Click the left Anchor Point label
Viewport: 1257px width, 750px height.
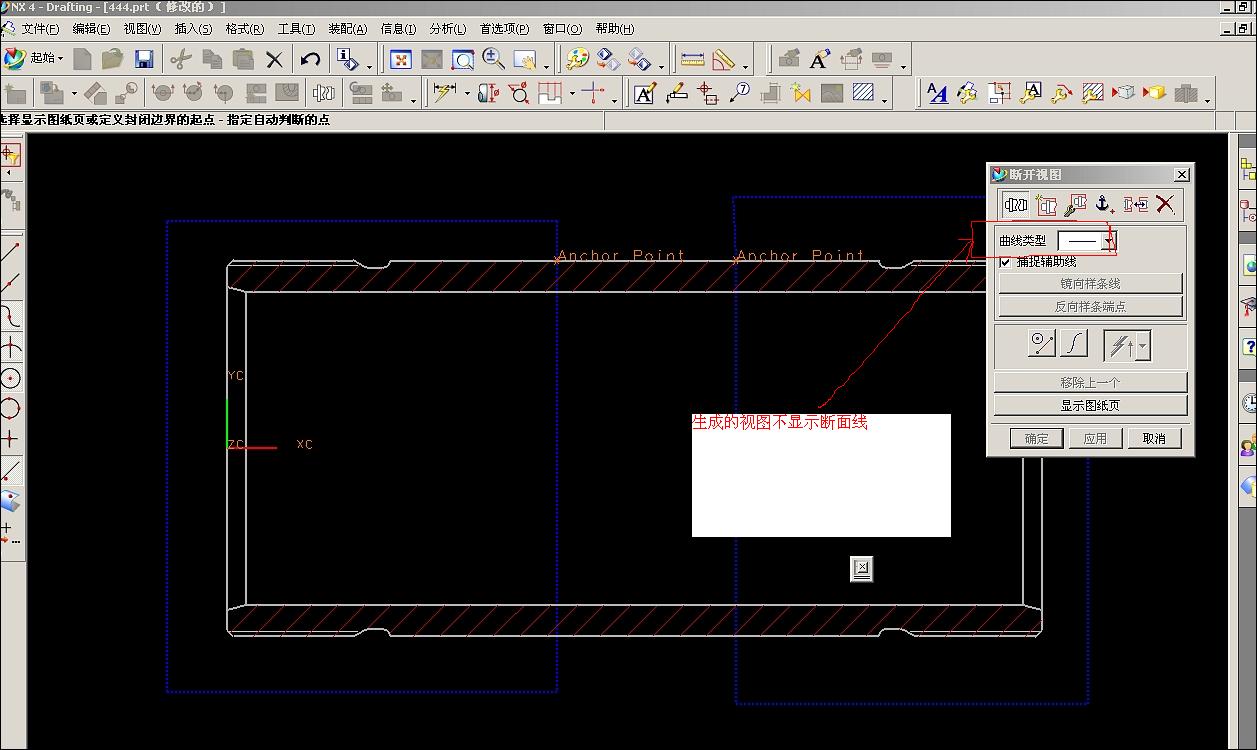(621, 256)
